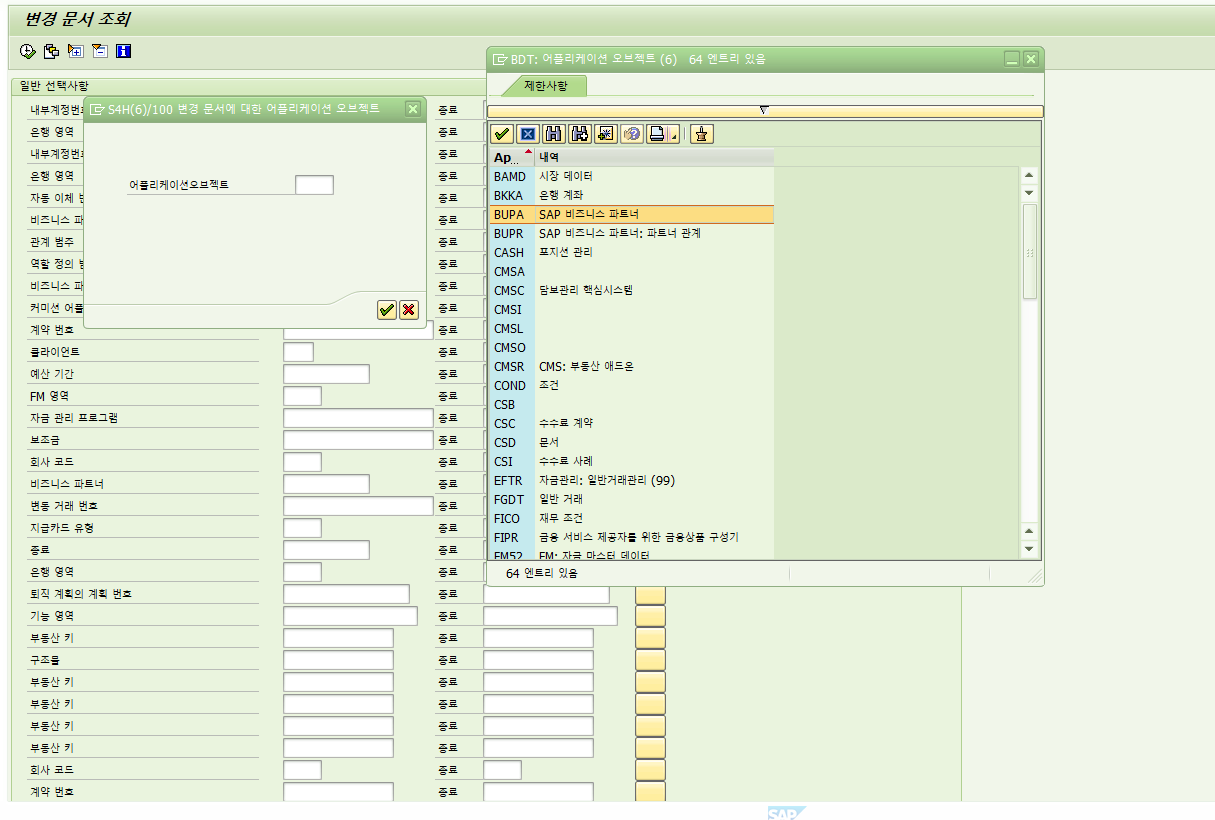
Task: Click the 자금 관리 프로그램 input field
Action: point(358,418)
